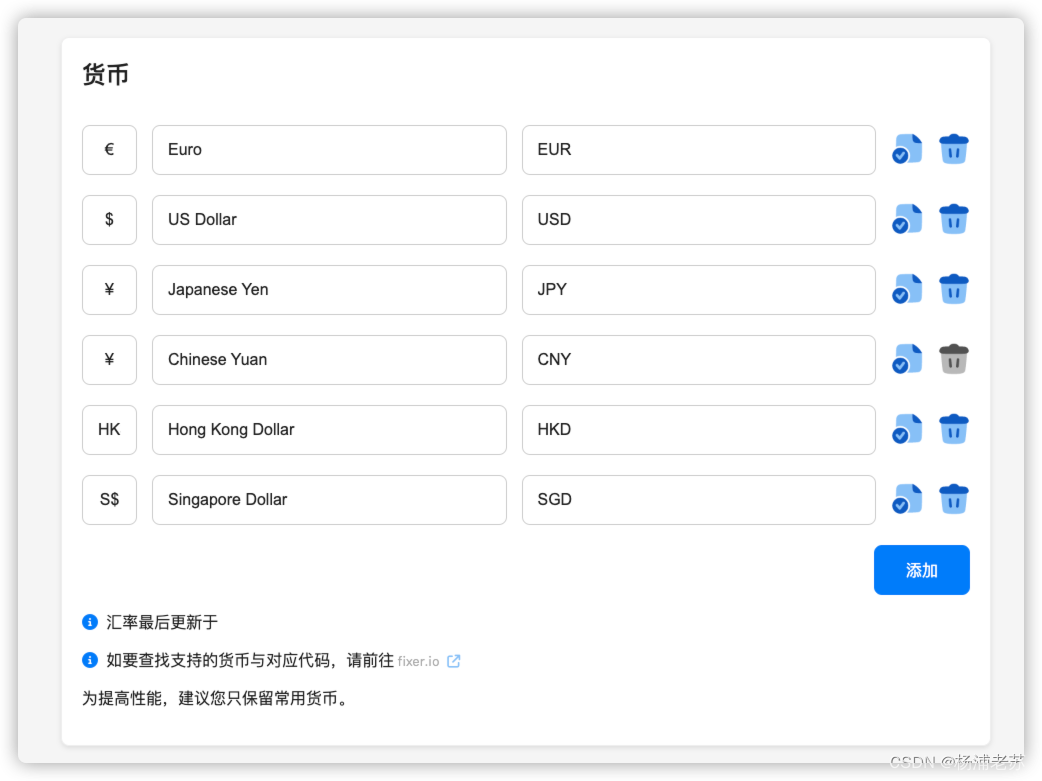Click the set-default icon for Japanese Yen

907,289
